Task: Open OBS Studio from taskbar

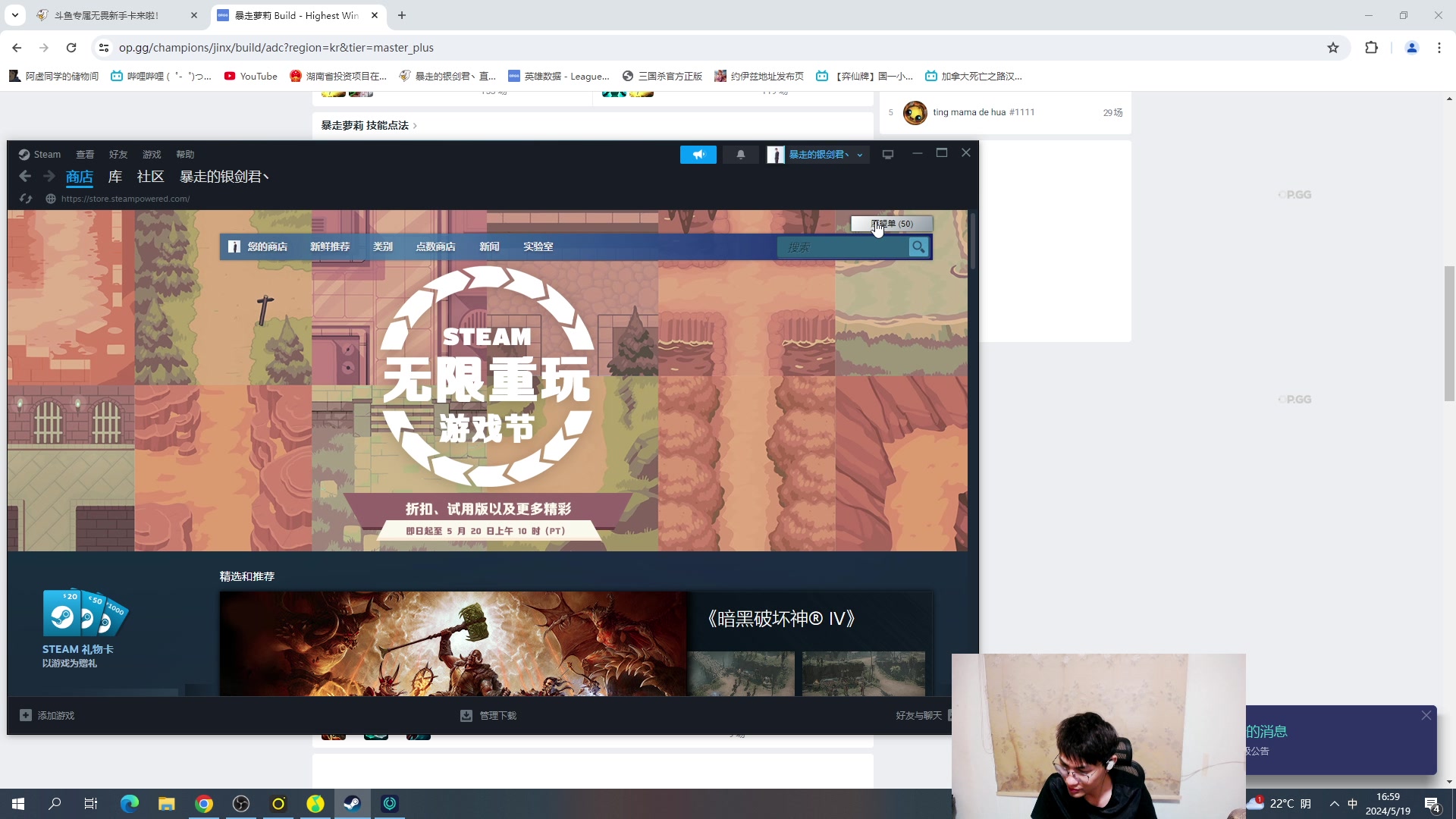Action: 241,804
